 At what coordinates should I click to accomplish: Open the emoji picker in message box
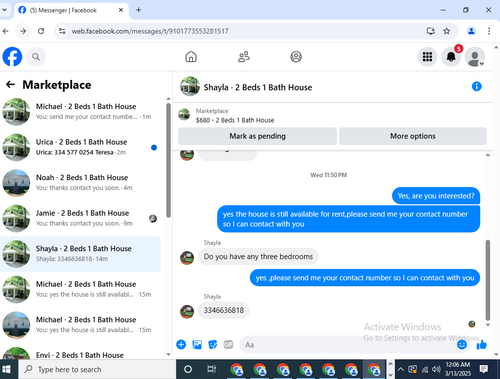pos(462,344)
